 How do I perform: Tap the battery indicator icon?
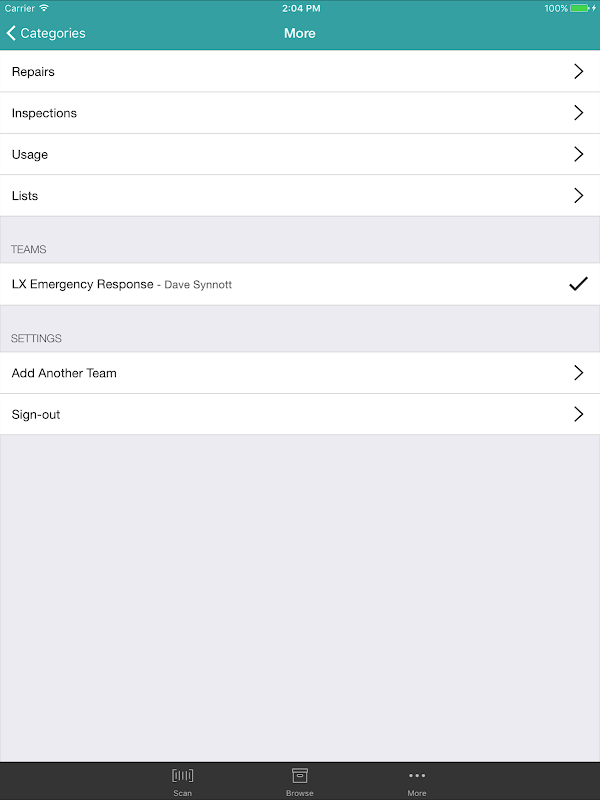point(583,8)
